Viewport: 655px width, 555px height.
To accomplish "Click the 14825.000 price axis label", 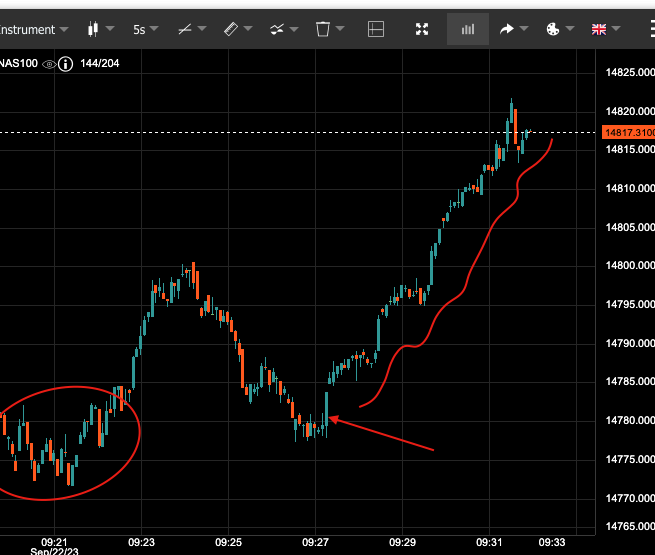I will click(630, 72).
